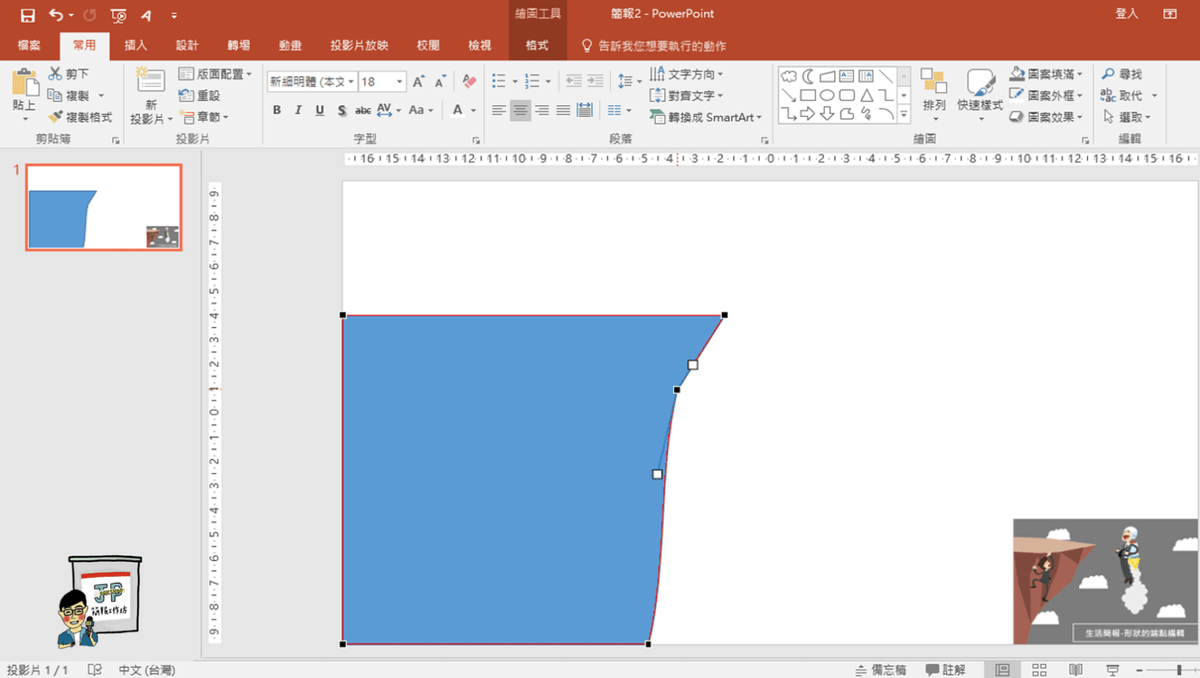Open Align Text (對齊文字) dropdown
The width and height of the screenshot is (1200, 678).
686,96
